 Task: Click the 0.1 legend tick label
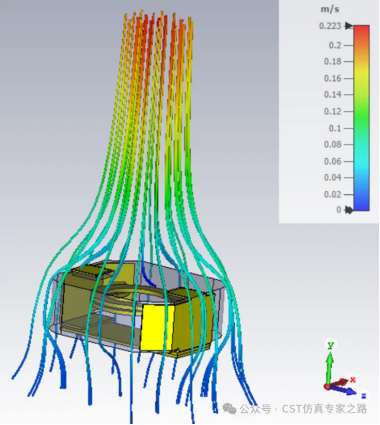coord(335,128)
